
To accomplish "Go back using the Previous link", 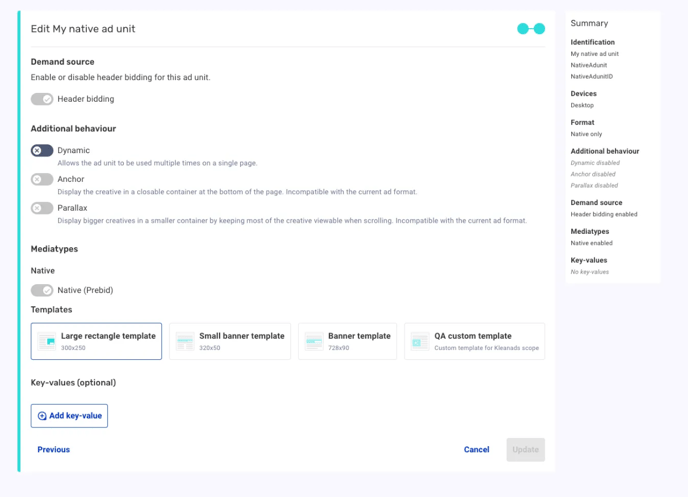I will tap(54, 450).
